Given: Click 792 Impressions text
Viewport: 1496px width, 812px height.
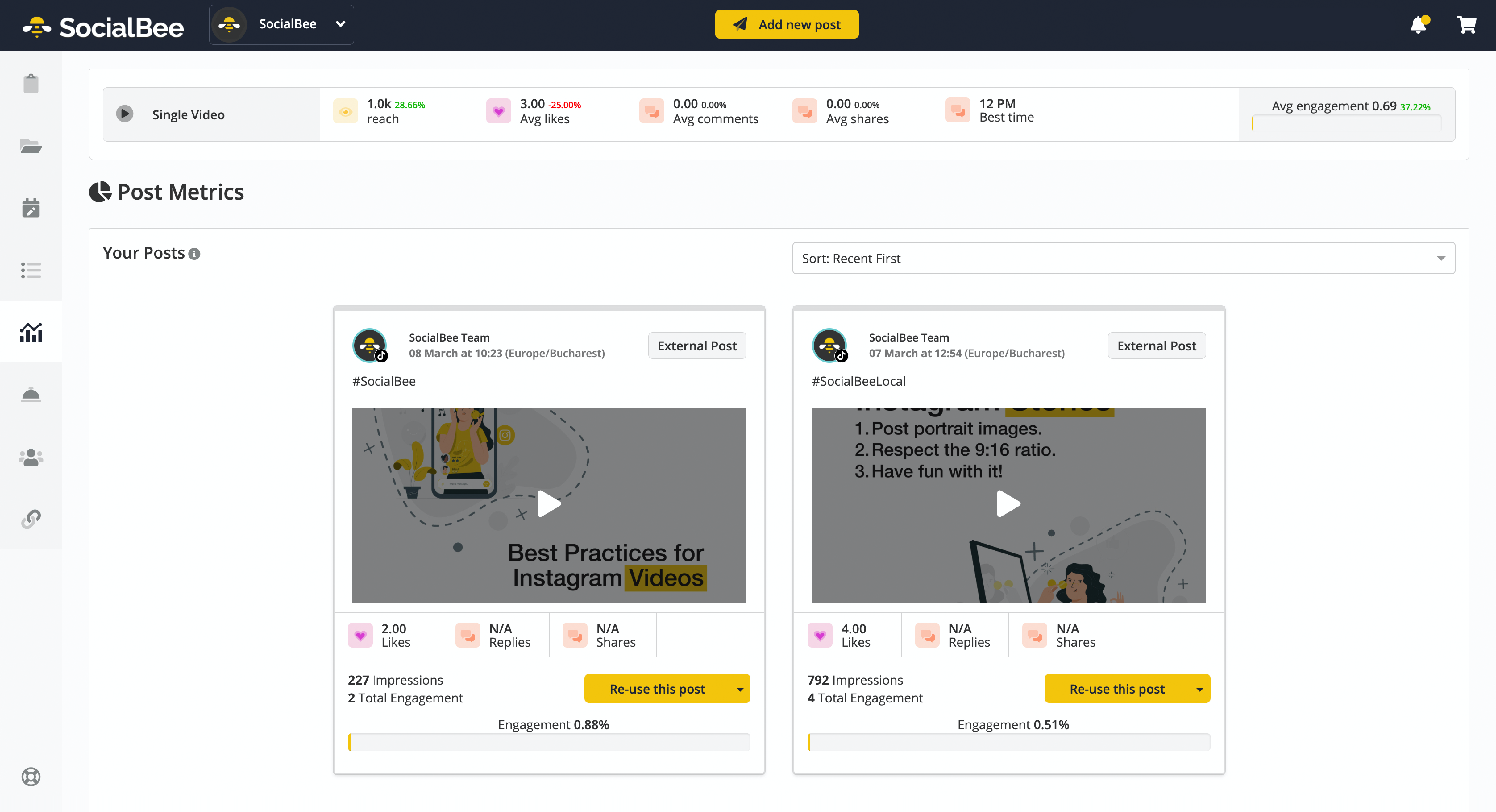Looking at the screenshot, I should (x=855, y=680).
